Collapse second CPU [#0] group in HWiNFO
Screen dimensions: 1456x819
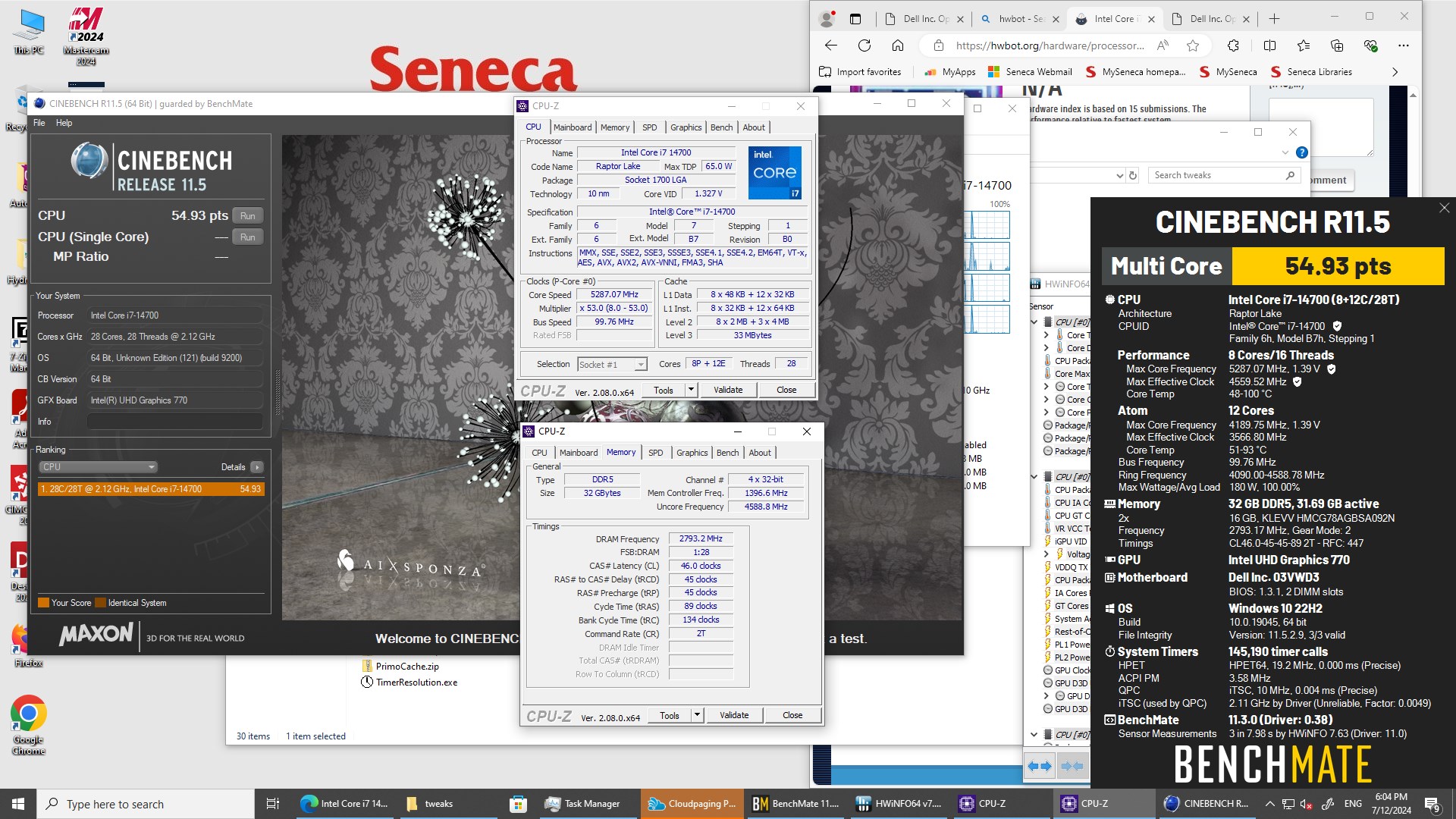pyautogui.click(x=1034, y=477)
